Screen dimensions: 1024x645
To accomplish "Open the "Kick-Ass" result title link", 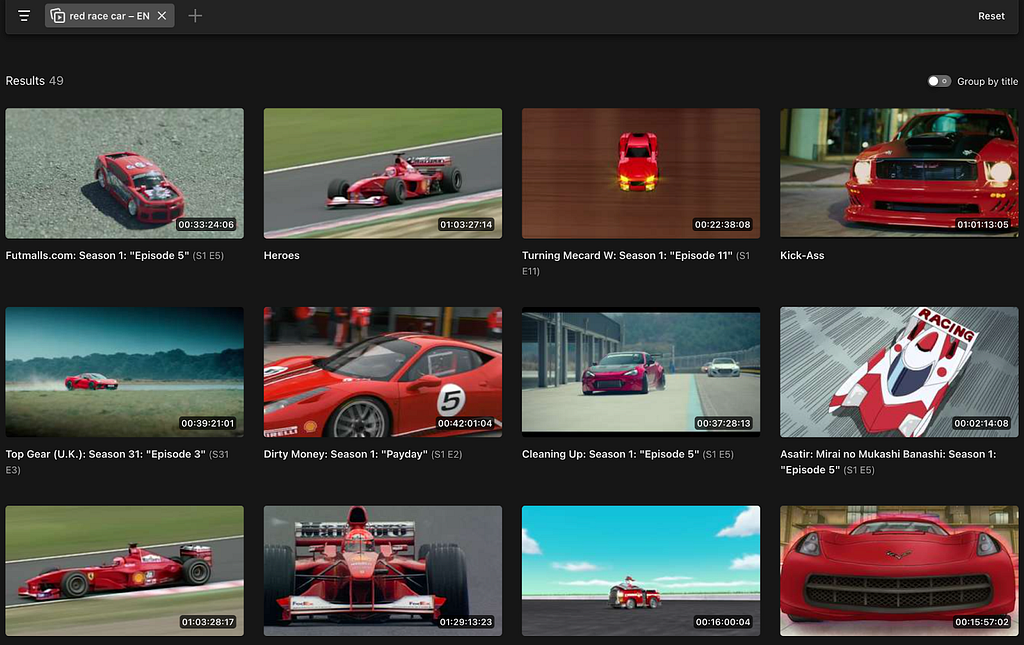I will tap(803, 255).
